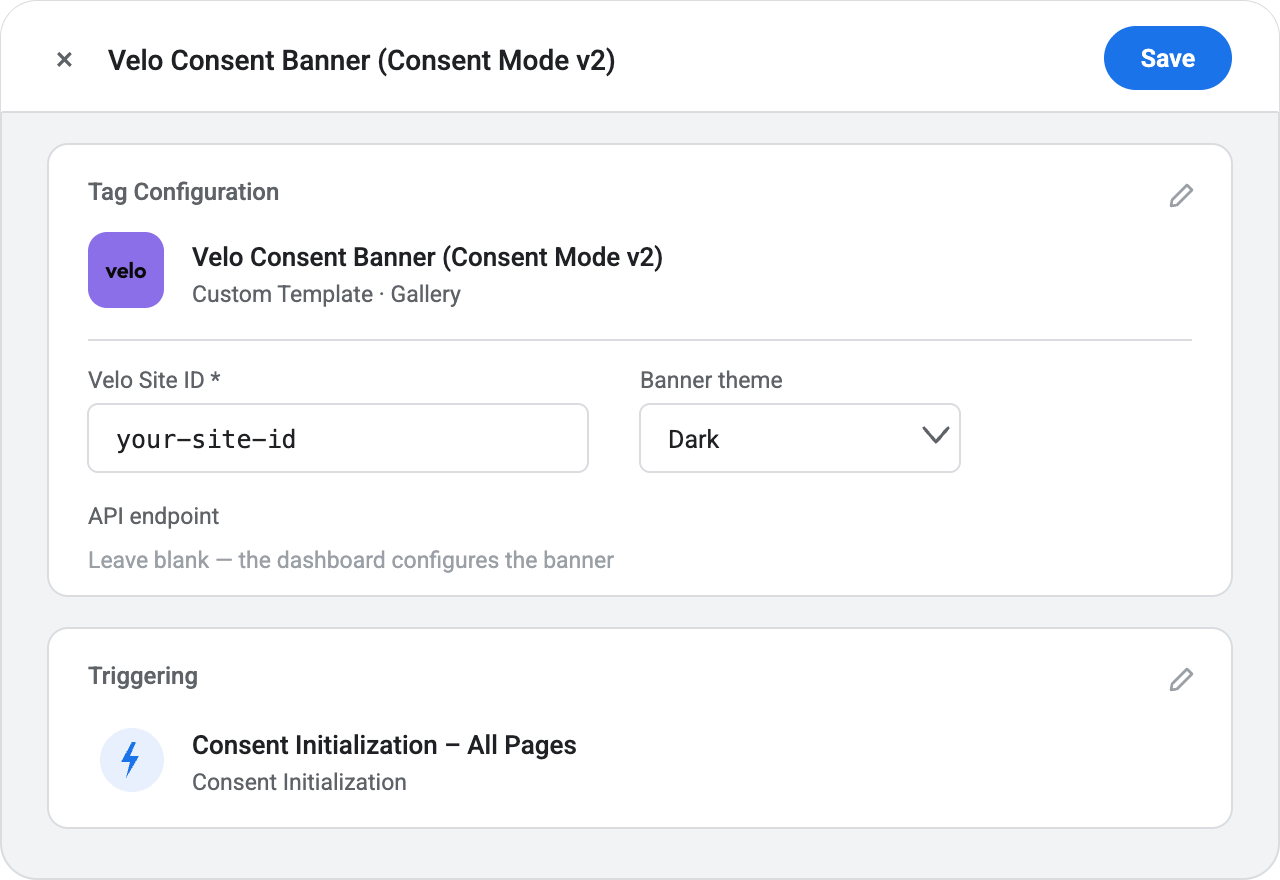Click the purple velo template logo
The image size is (1280, 880).
126,270
